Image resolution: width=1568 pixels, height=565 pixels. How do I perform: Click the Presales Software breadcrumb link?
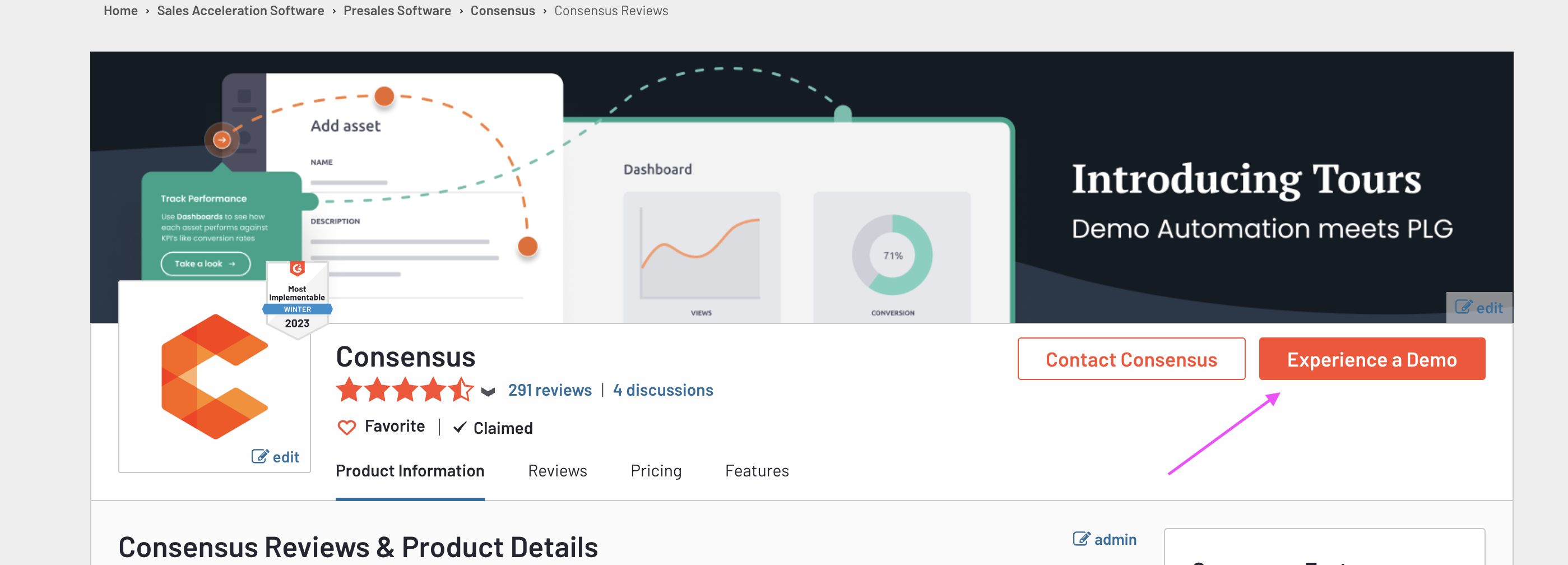[x=397, y=10]
